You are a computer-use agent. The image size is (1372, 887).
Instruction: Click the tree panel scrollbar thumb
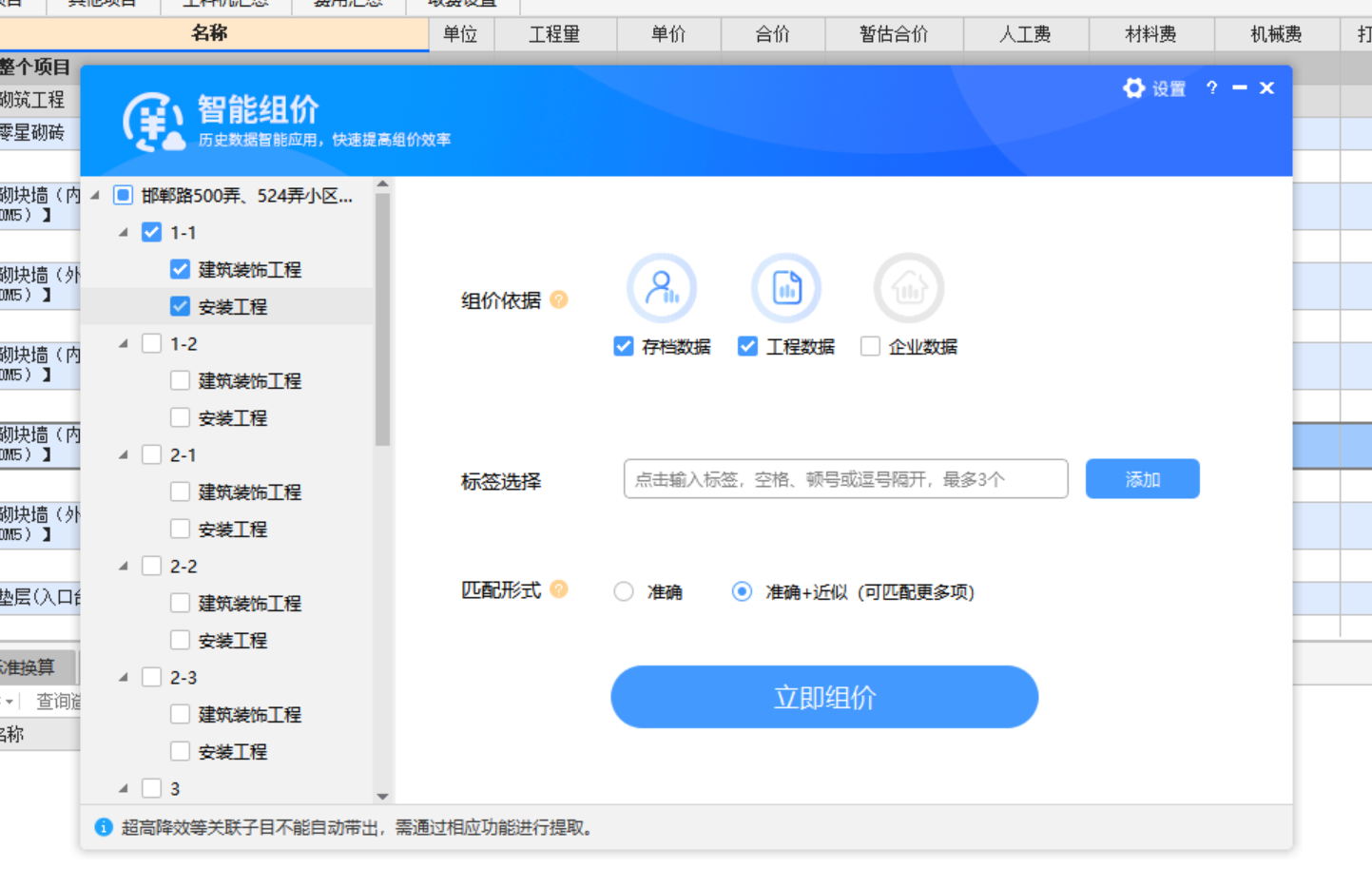[382, 319]
